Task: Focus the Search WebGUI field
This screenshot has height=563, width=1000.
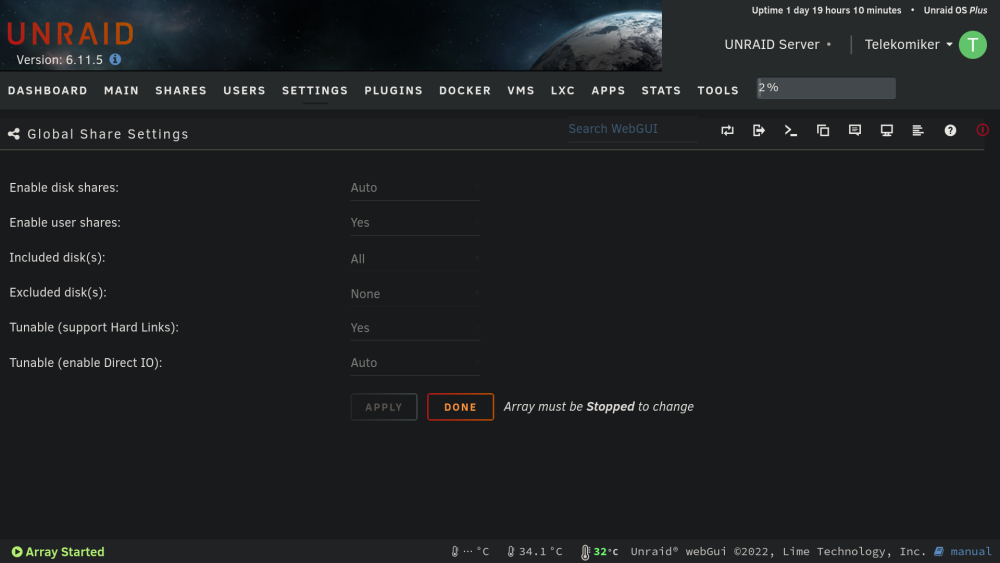Action: pos(632,129)
